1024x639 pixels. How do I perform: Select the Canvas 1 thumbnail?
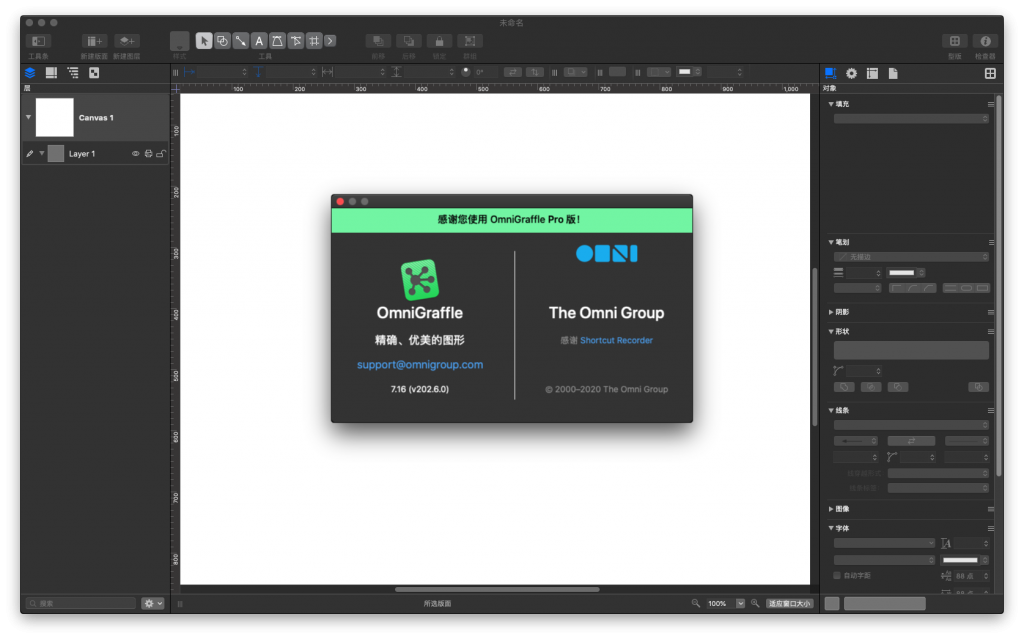point(54,118)
